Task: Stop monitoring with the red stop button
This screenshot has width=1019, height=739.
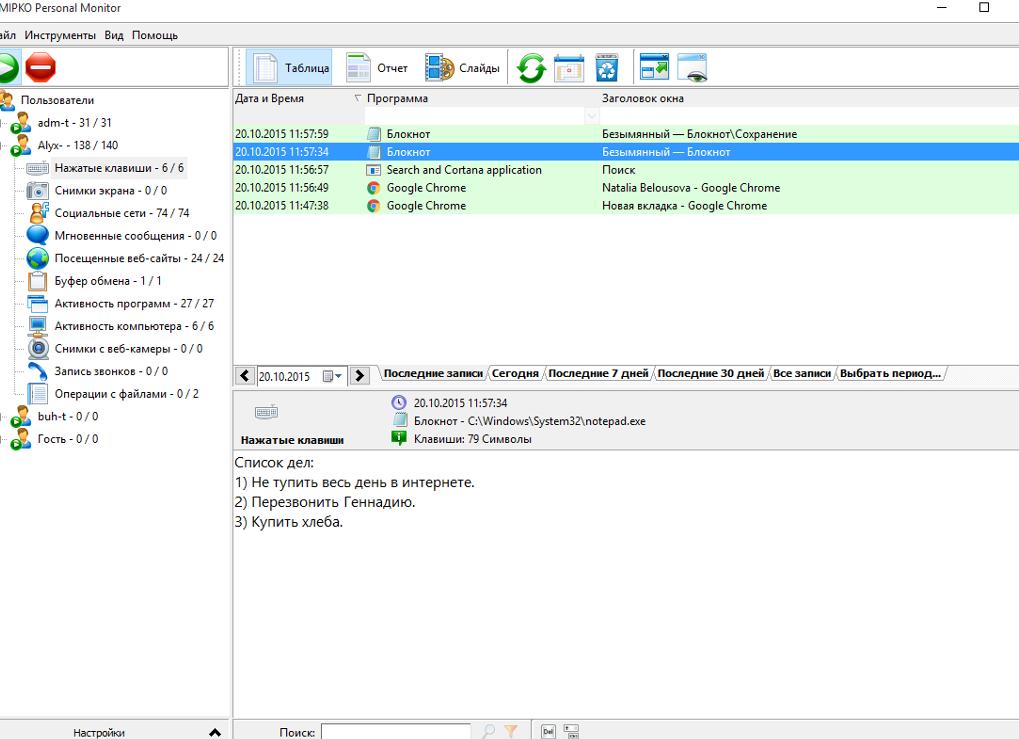Action: [40, 67]
